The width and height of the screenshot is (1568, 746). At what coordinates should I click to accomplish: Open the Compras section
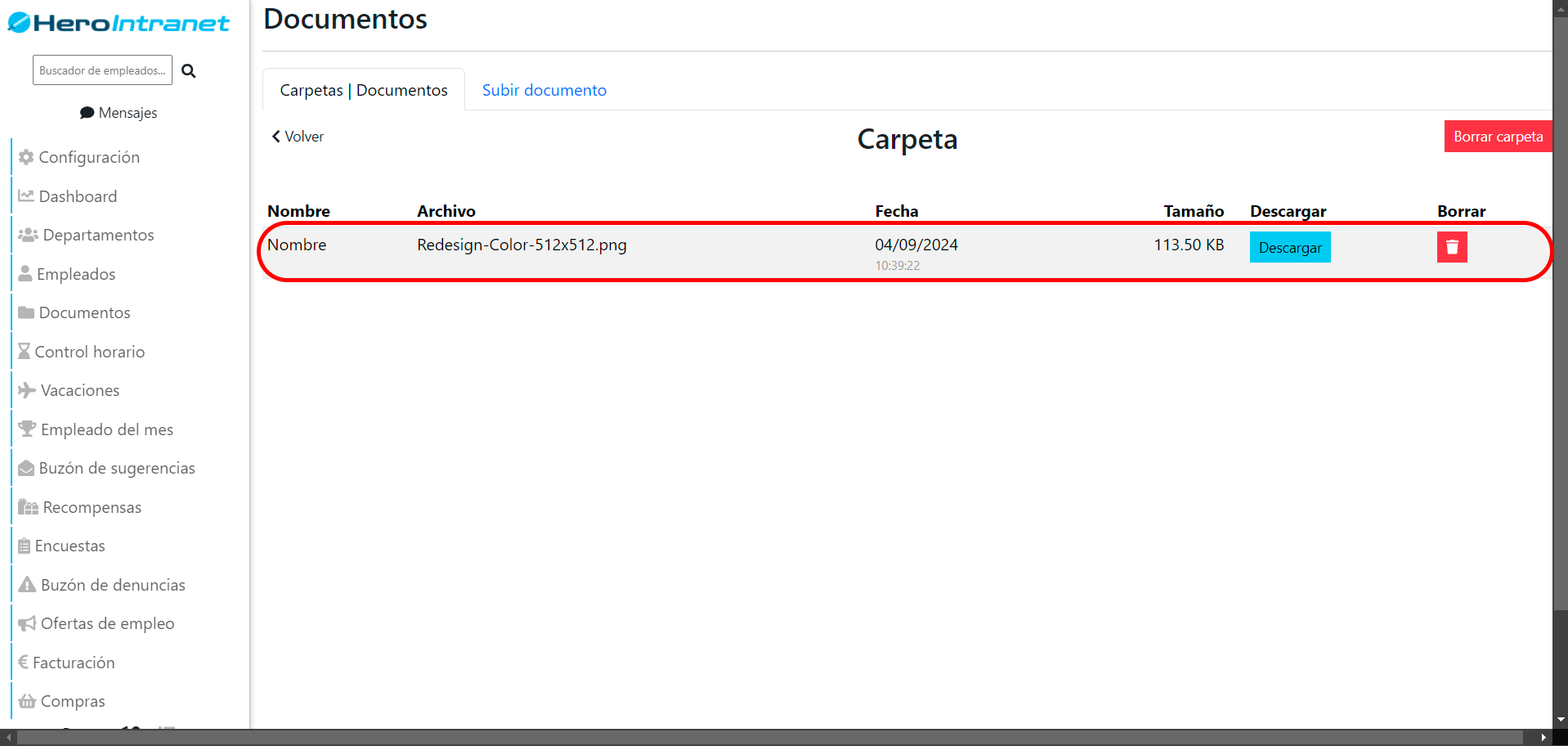(x=73, y=701)
